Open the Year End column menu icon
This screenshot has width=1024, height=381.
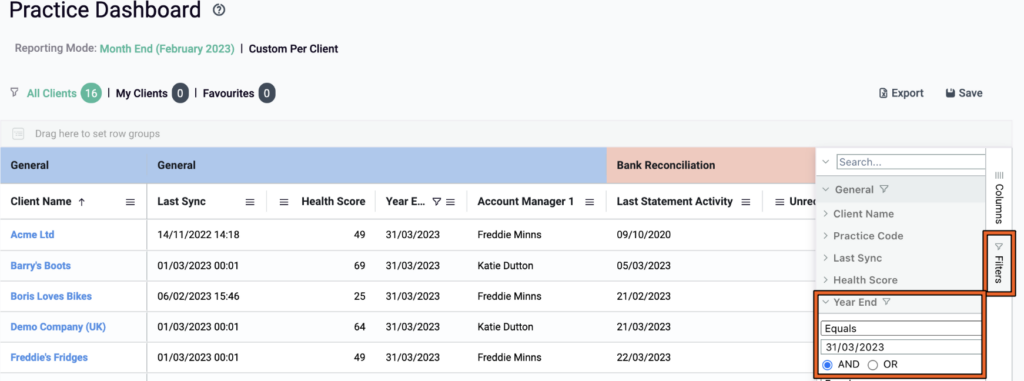pos(451,202)
